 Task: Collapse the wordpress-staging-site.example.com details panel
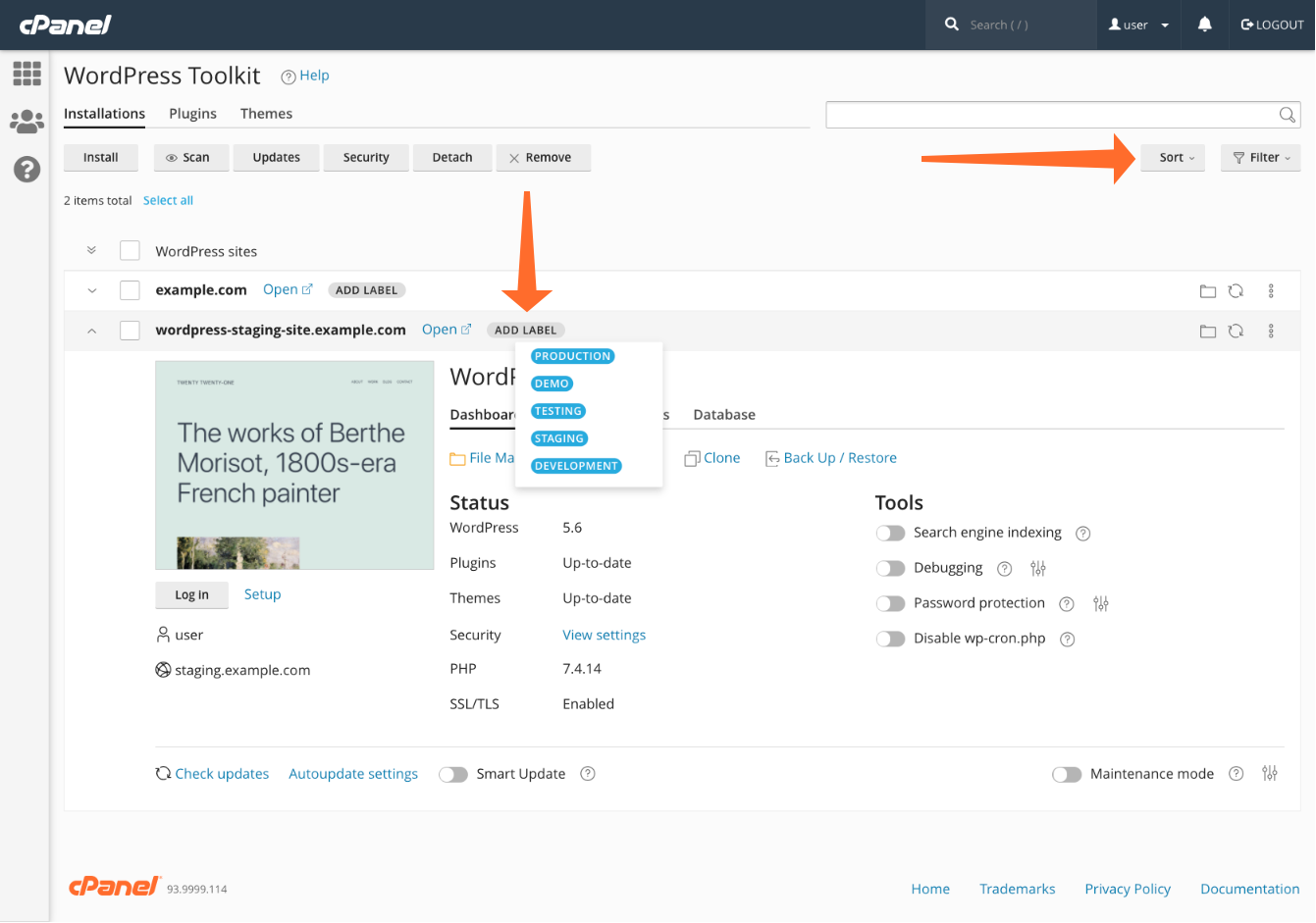pyautogui.click(x=90, y=331)
